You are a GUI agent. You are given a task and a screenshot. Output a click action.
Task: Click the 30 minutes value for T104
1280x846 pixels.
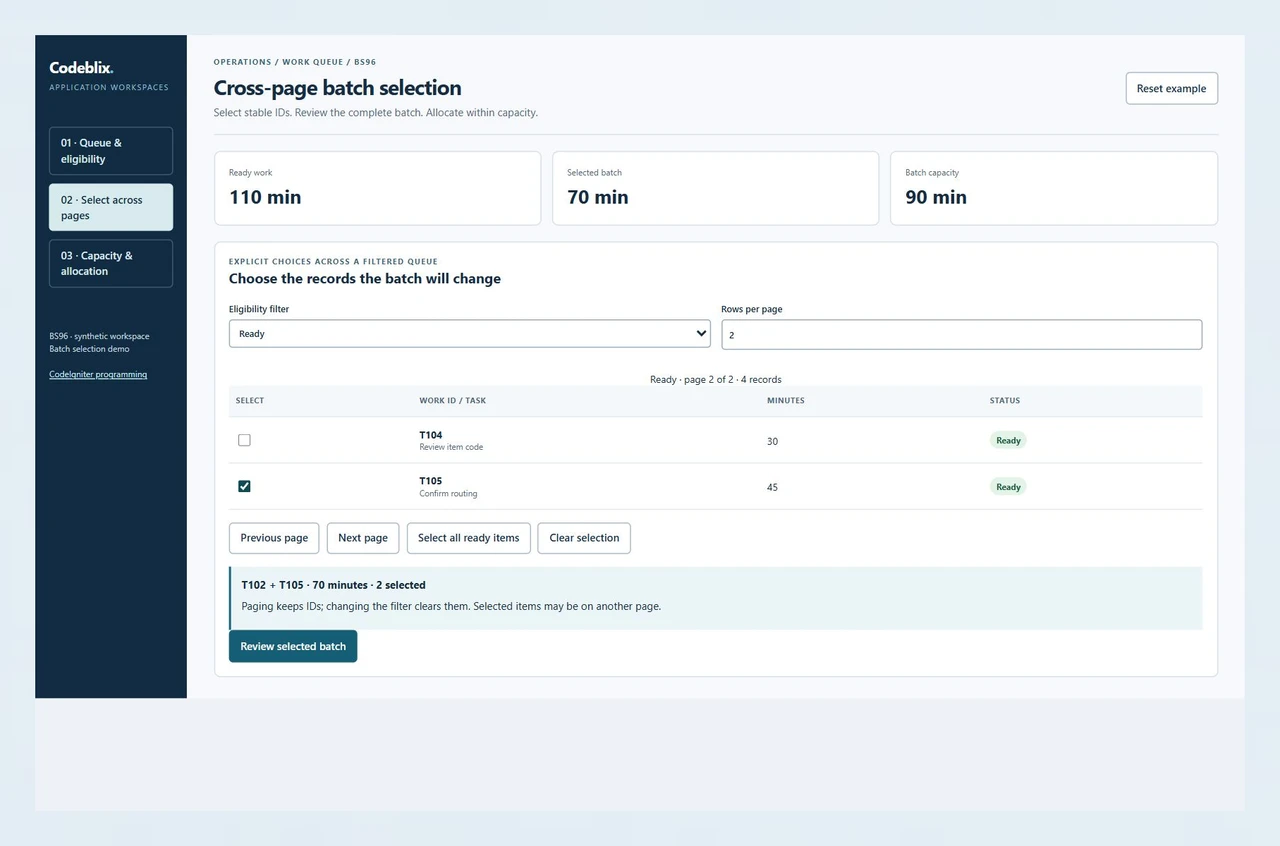tap(772, 441)
